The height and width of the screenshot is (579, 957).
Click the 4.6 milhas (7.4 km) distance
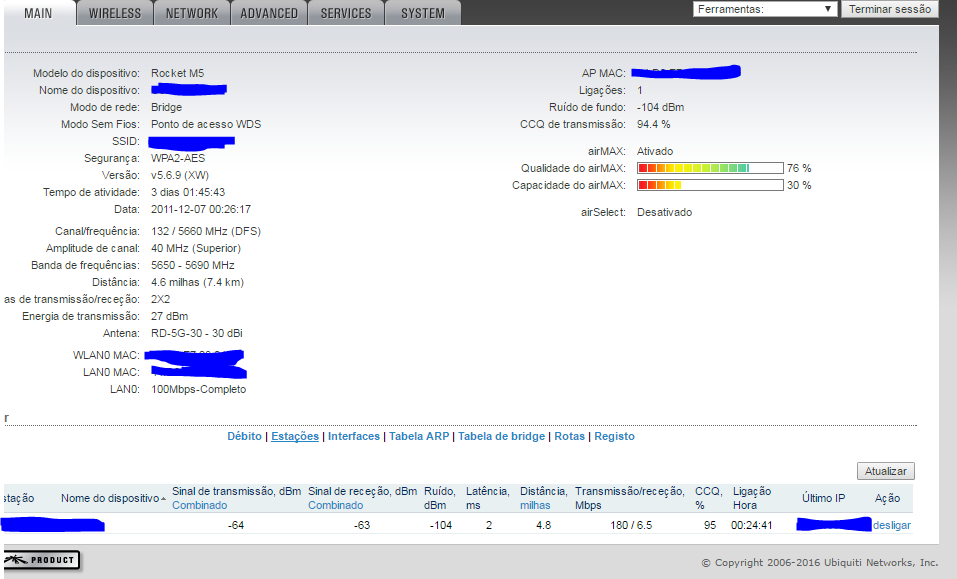click(197, 282)
